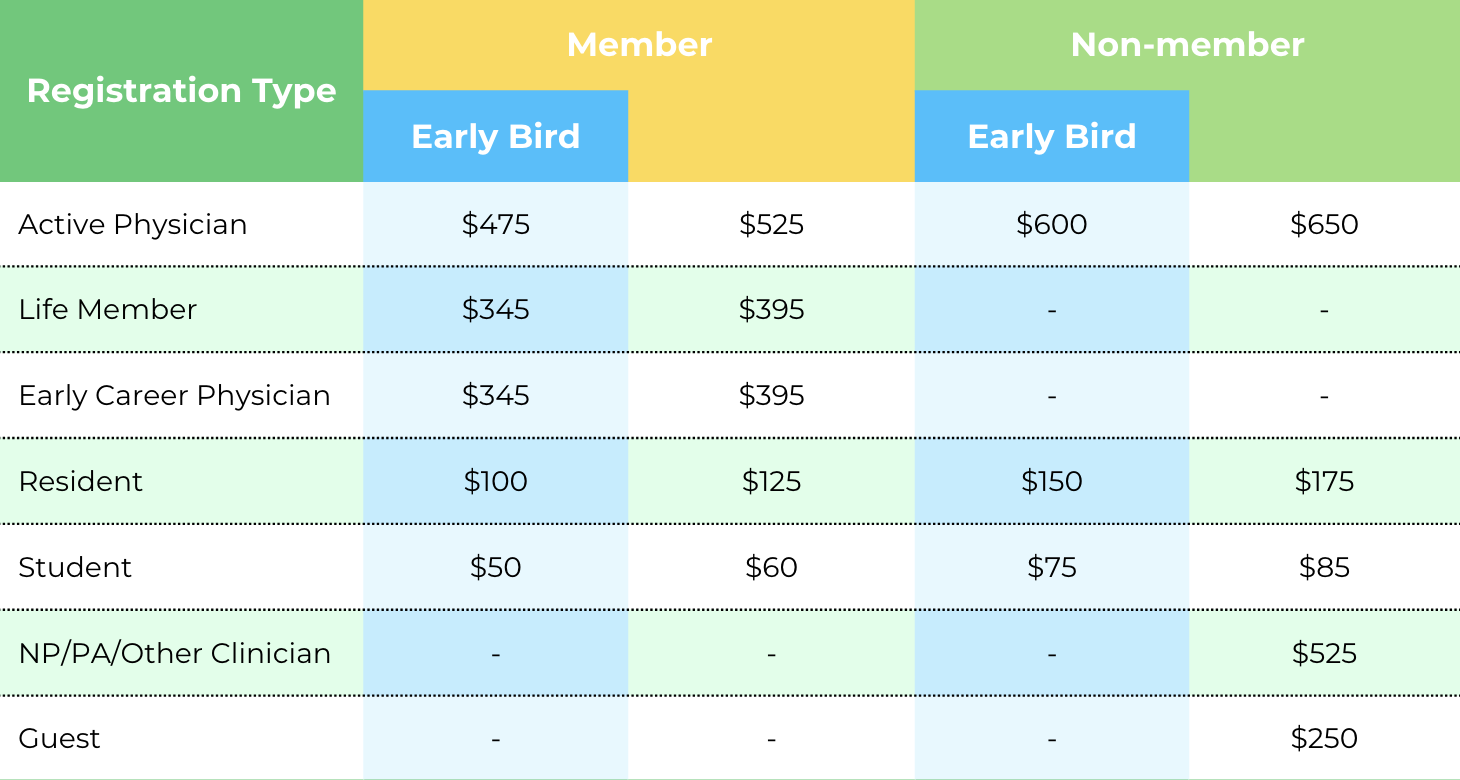Select the "Resident" row label
Viewport: 1460px width, 780px height.
(x=81, y=481)
